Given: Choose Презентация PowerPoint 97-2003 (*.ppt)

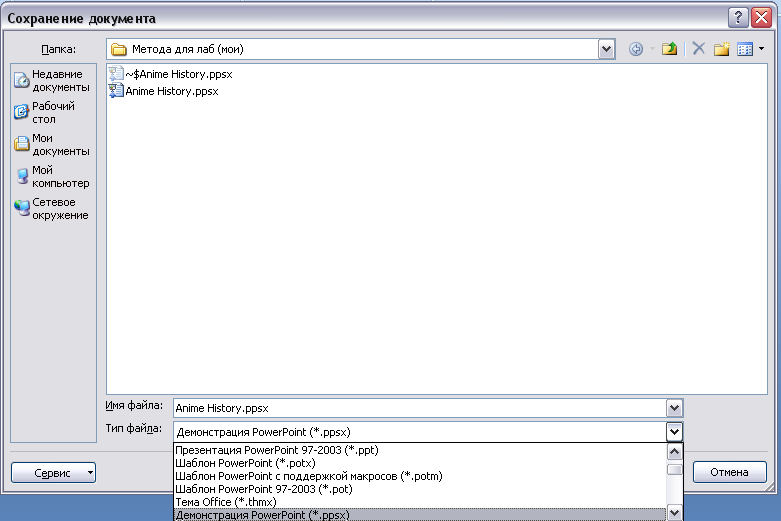Looking at the screenshot, I should click(x=420, y=450).
